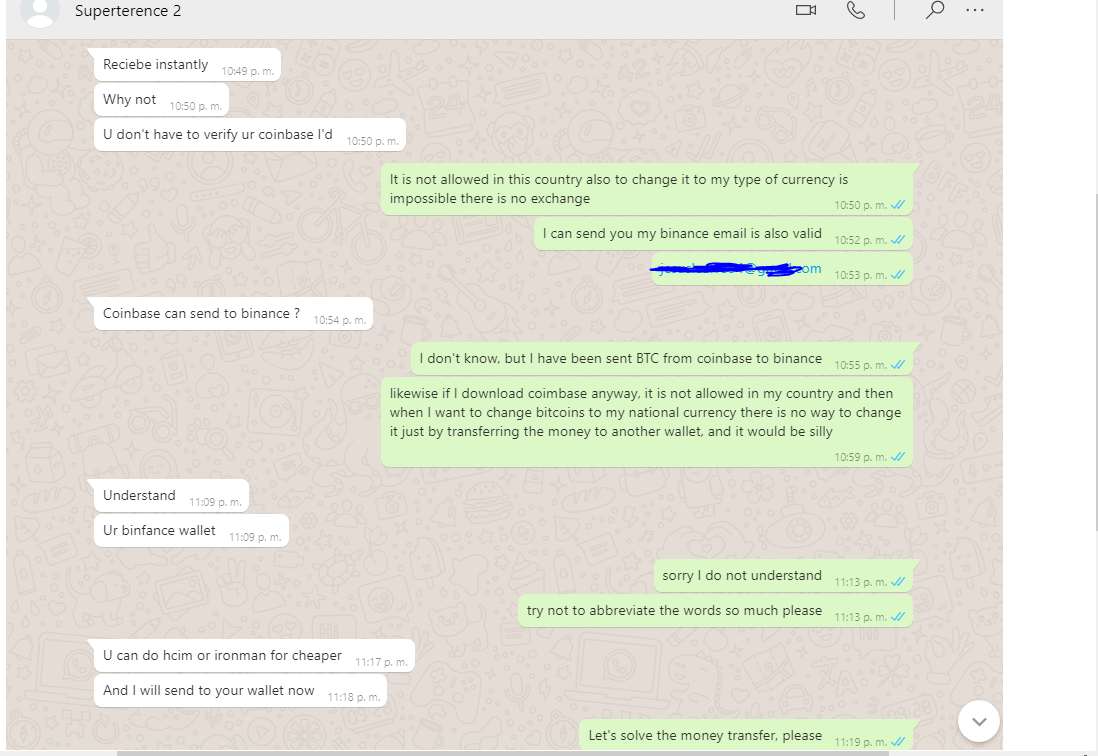1098x756 pixels.
Task: Click the redacted email address link
Action: tap(739, 269)
